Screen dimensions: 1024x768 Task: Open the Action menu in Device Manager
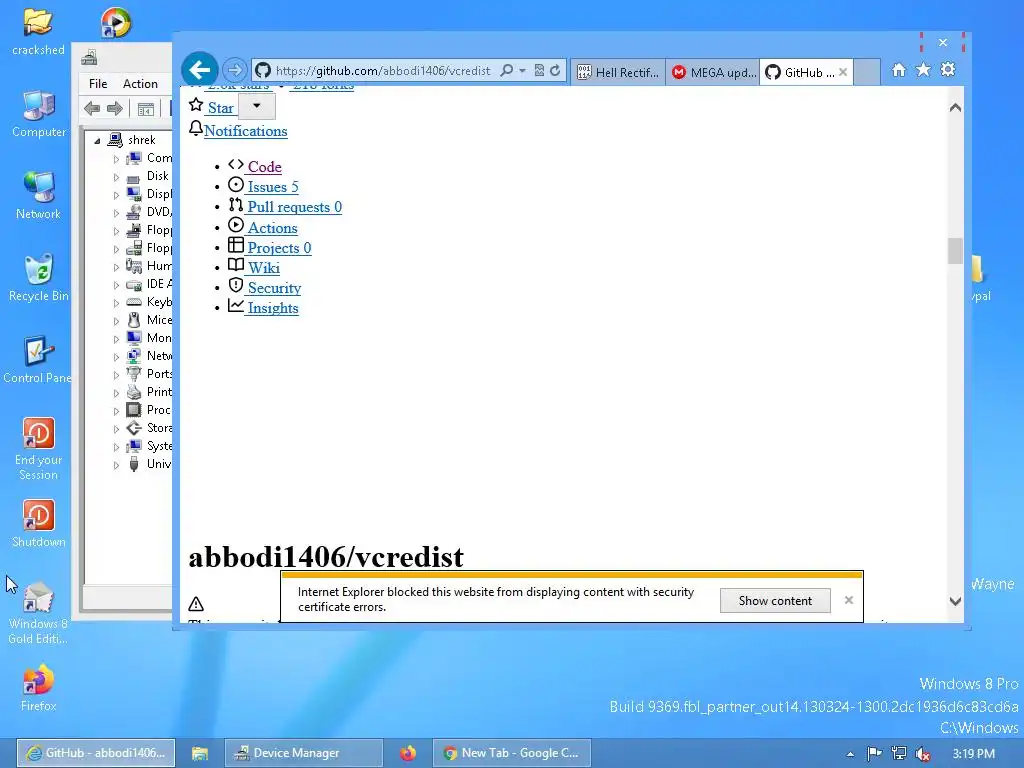coord(140,84)
